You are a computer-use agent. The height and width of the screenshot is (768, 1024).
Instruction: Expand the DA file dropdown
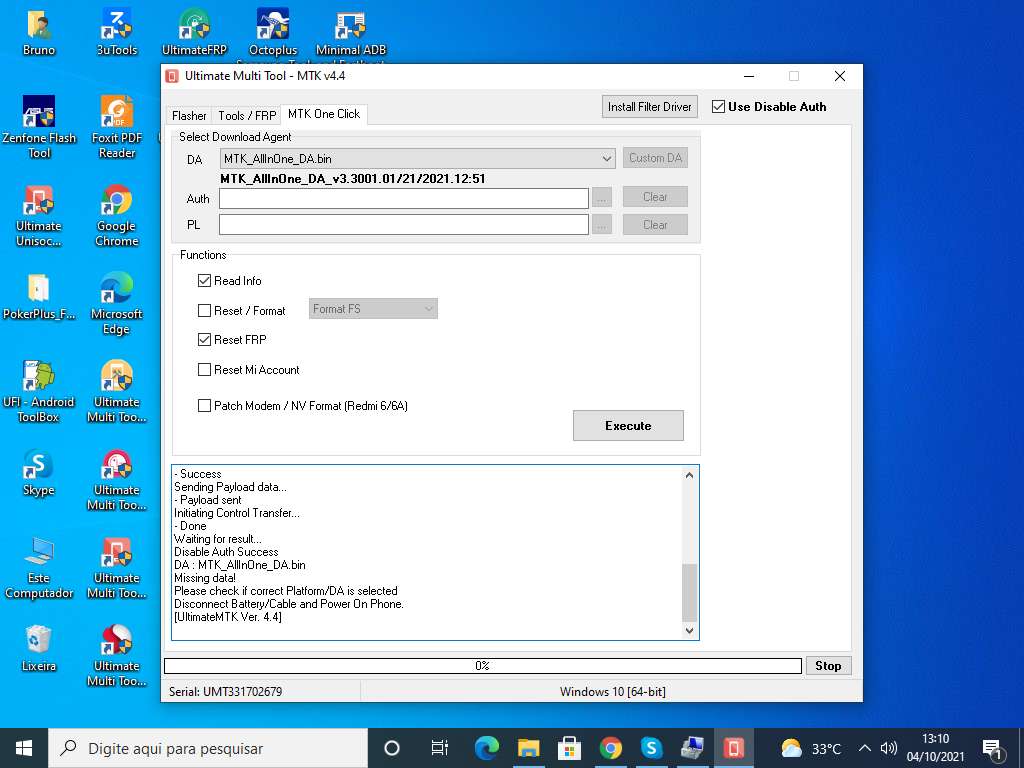click(607, 159)
